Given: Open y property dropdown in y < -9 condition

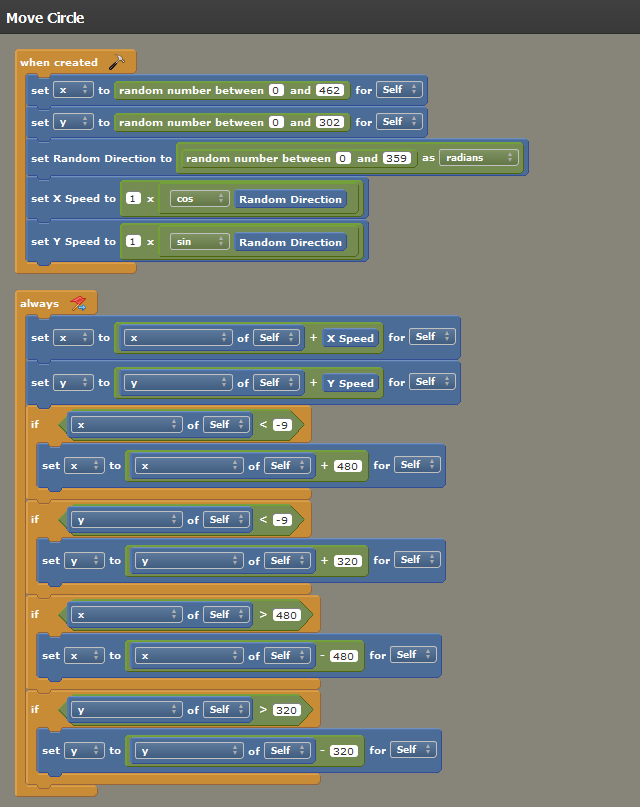Looking at the screenshot, I should click(x=127, y=520).
